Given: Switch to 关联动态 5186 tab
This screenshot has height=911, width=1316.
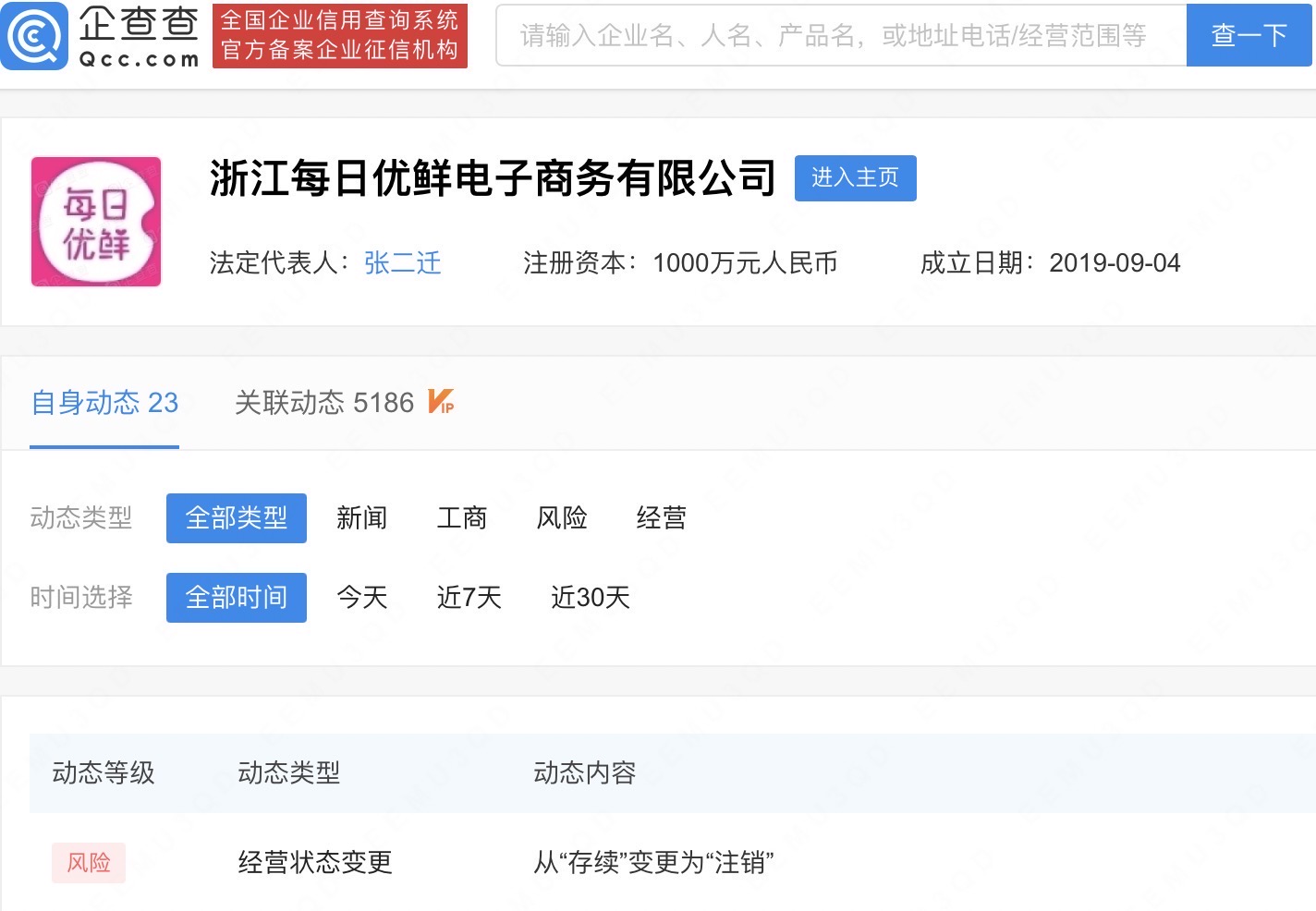Looking at the screenshot, I should pos(324,403).
